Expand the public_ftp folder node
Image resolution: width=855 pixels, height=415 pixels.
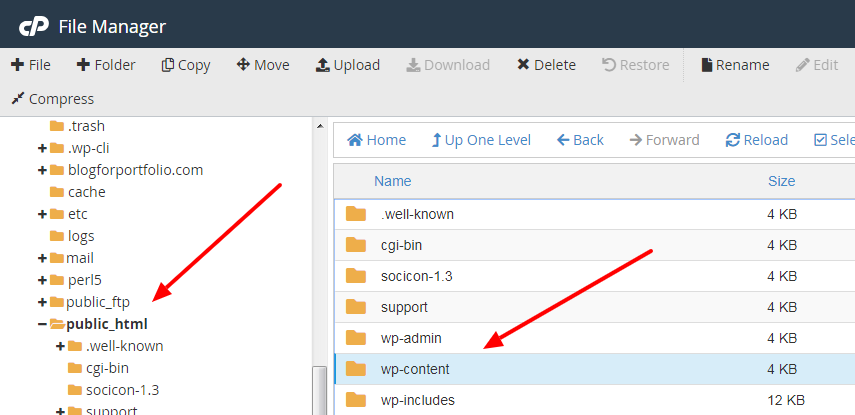42,302
